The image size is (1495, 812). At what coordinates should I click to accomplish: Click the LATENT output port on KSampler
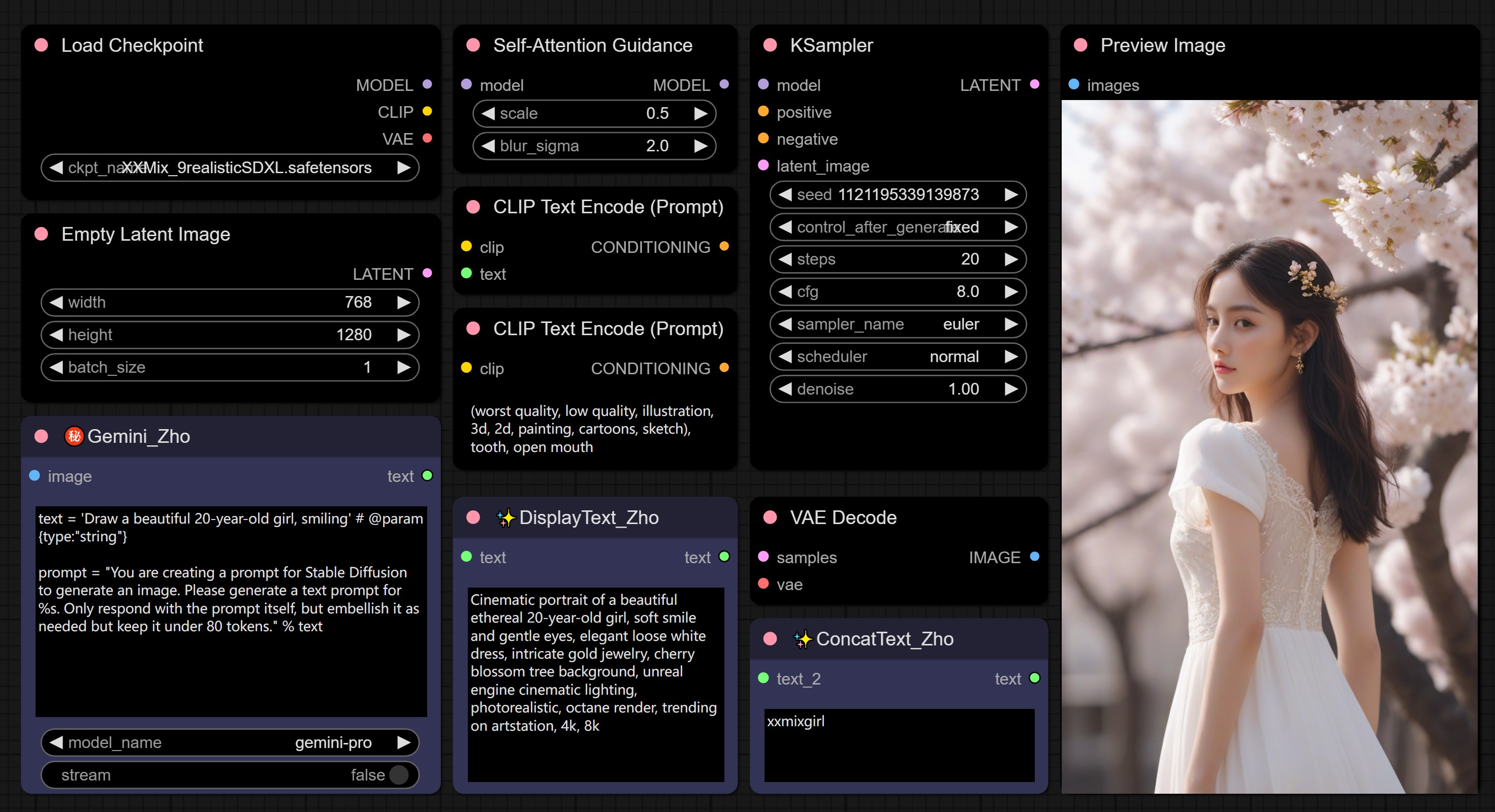coord(1034,85)
